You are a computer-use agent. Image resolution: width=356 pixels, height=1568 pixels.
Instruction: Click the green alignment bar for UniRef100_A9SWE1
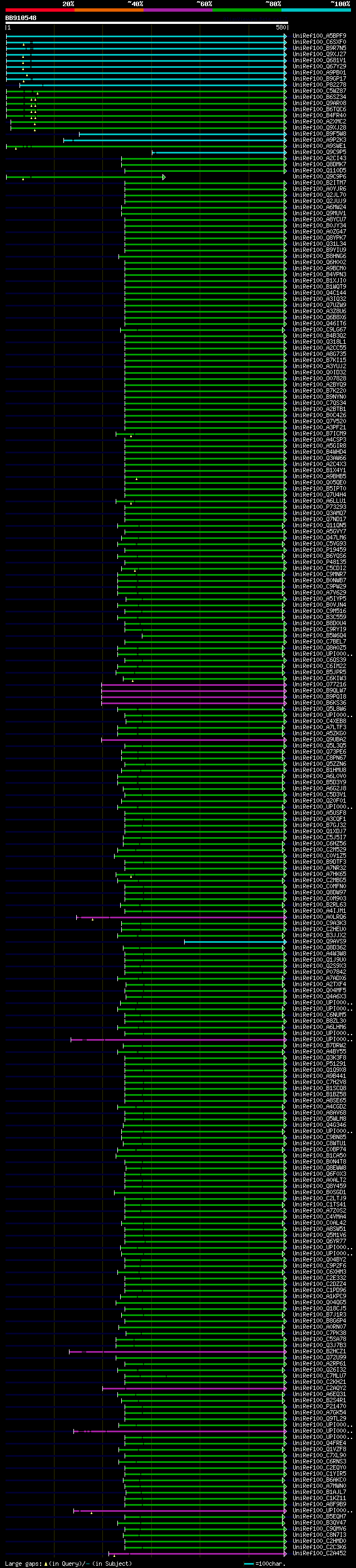point(146,146)
